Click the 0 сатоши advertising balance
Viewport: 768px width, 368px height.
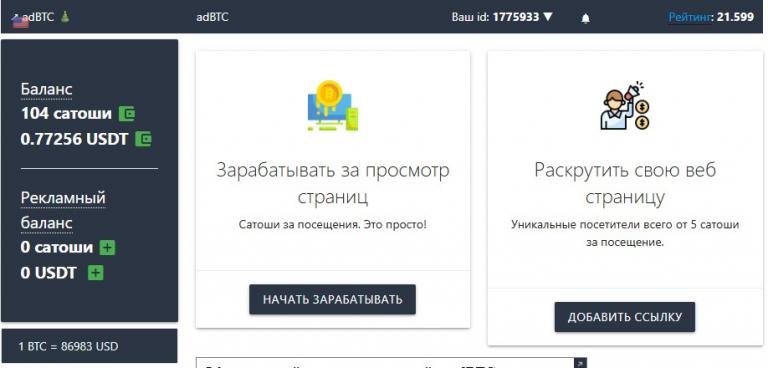[x=57, y=247]
